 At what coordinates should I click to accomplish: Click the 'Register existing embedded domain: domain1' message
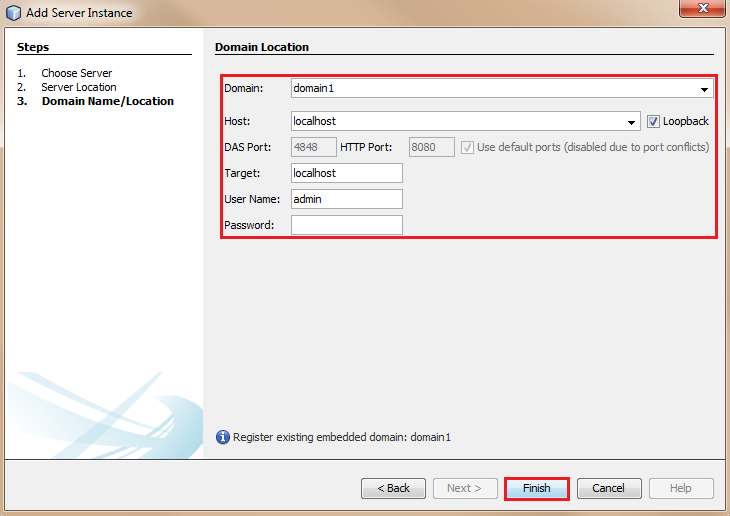pyautogui.click(x=342, y=437)
